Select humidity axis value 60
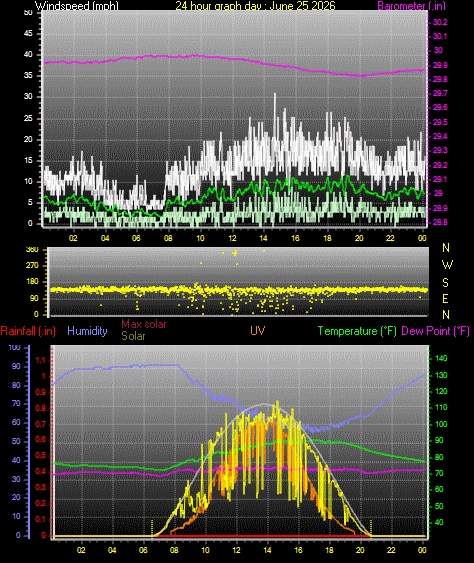 click(16, 423)
